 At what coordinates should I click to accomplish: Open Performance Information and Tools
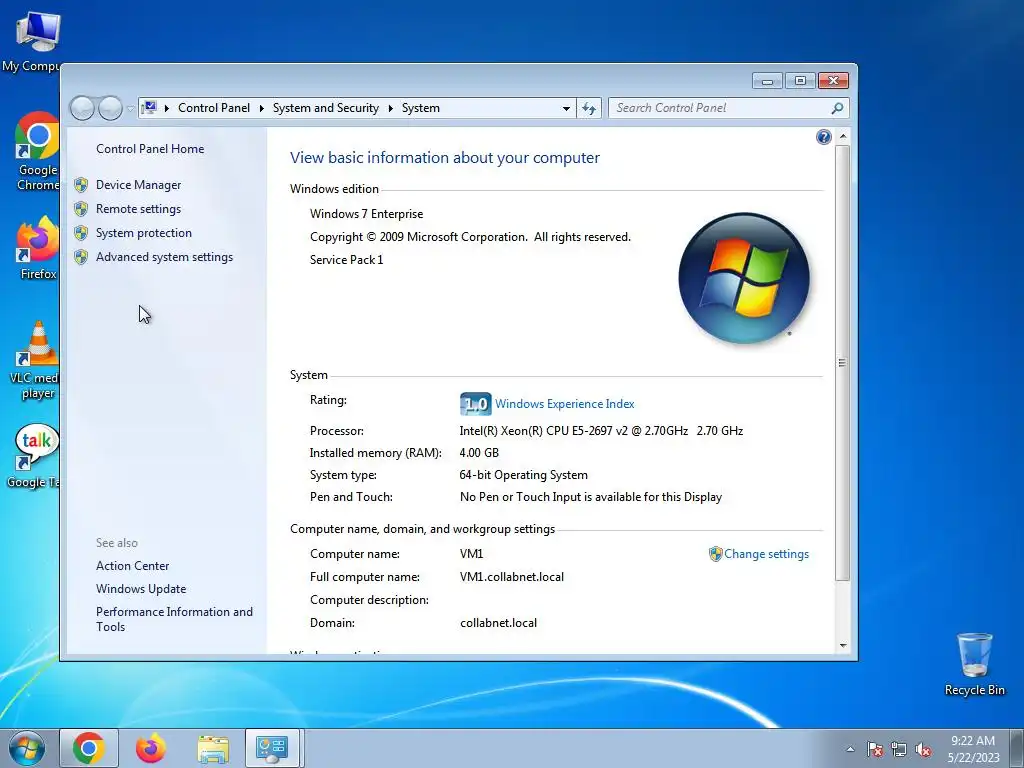[x=174, y=619]
